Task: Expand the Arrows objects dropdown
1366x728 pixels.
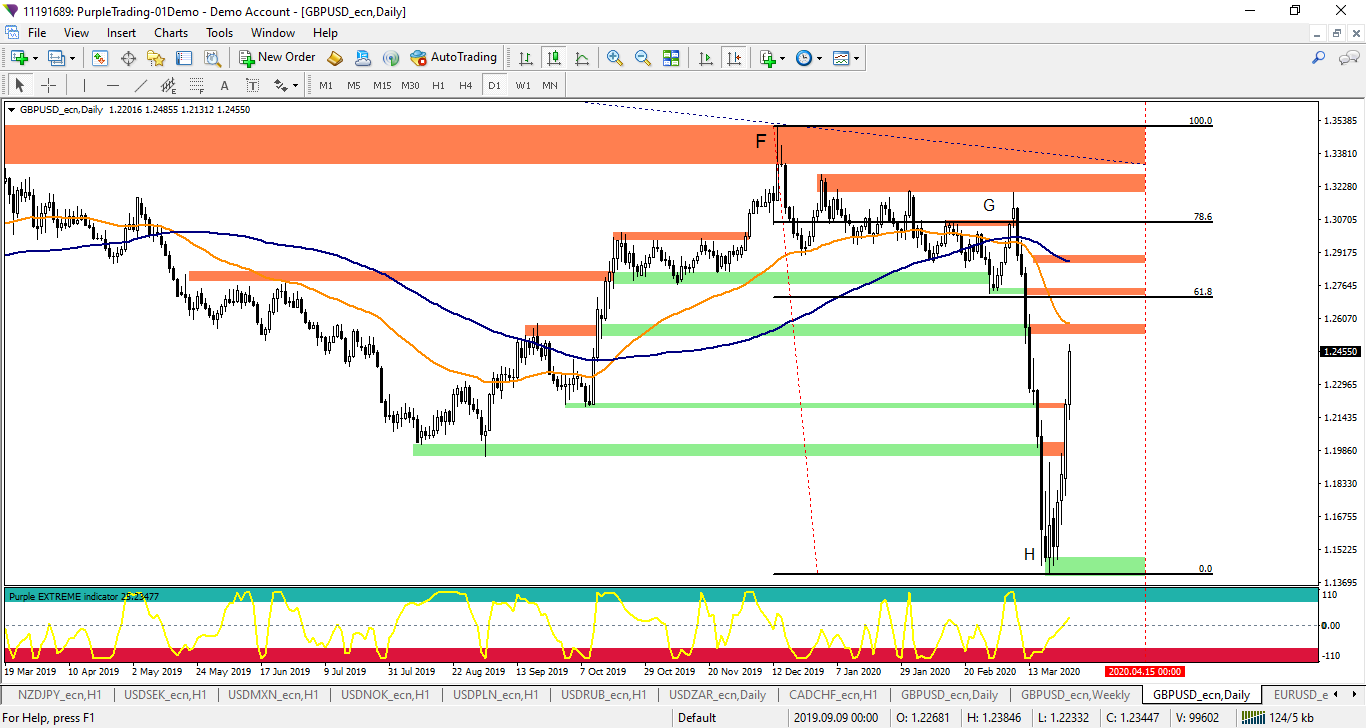Action: coord(296,85)
